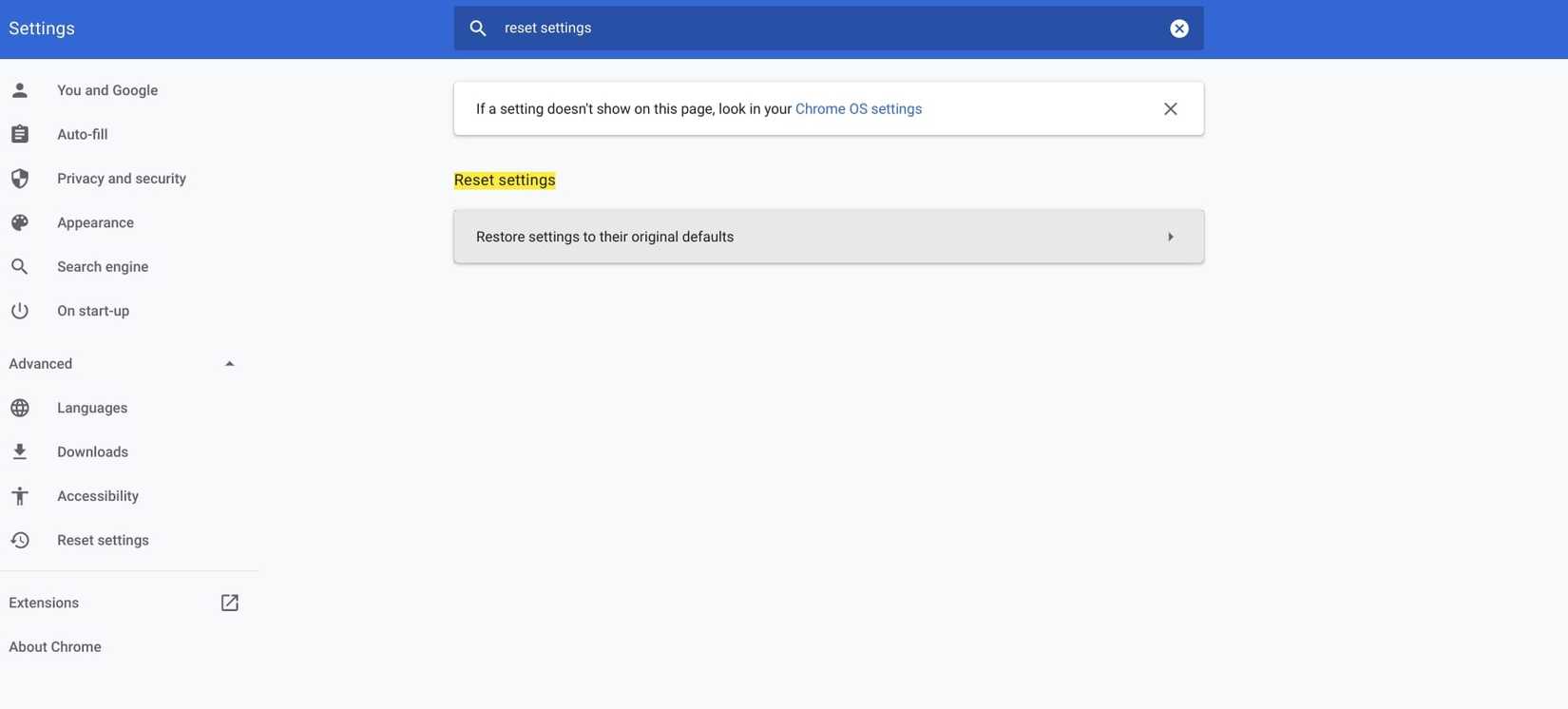Click the Languages globe icon
Screen dimensions: 1568x709
(19, 408)
